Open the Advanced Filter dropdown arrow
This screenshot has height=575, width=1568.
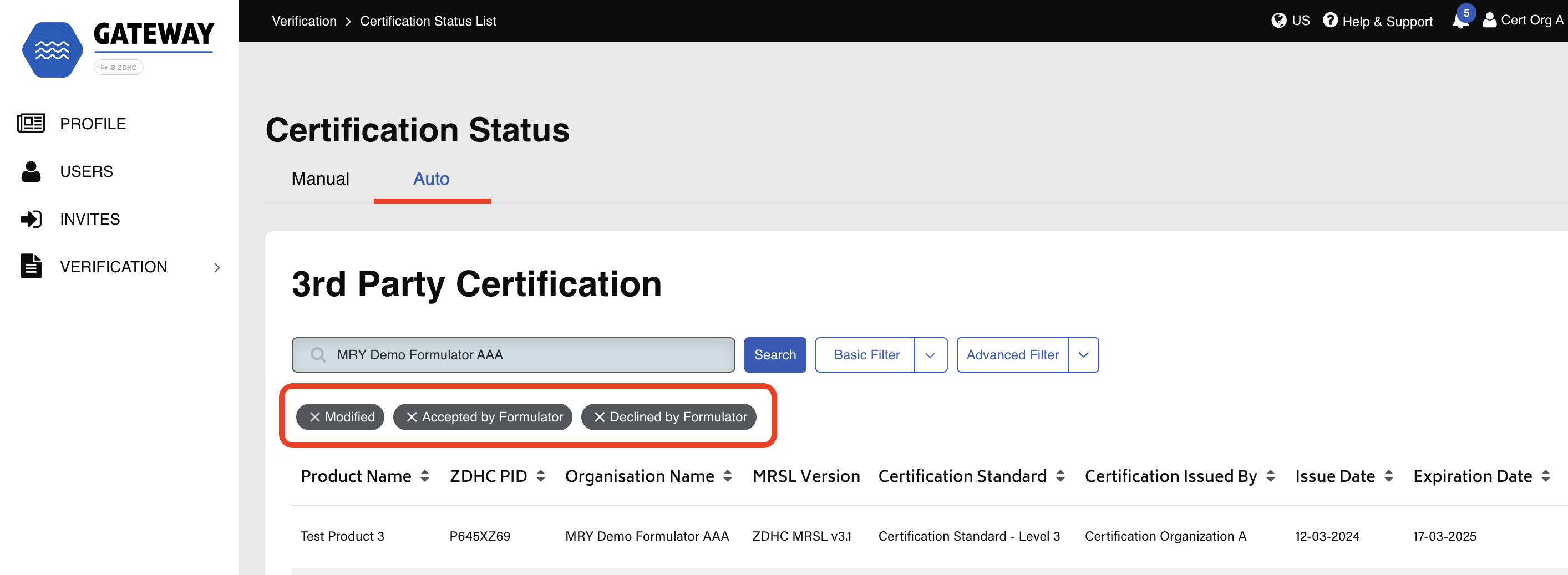pyautogui.click(x=1083, y=355)
